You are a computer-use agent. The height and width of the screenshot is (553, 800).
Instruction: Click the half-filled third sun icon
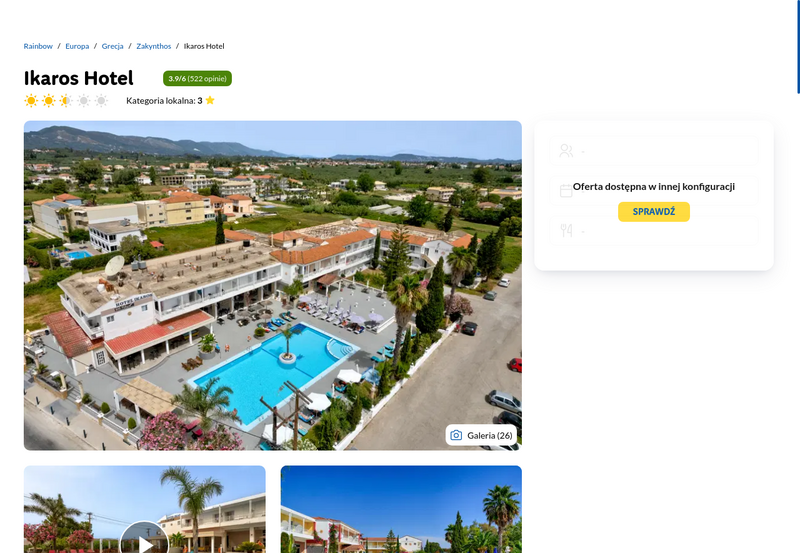point(66,100)
